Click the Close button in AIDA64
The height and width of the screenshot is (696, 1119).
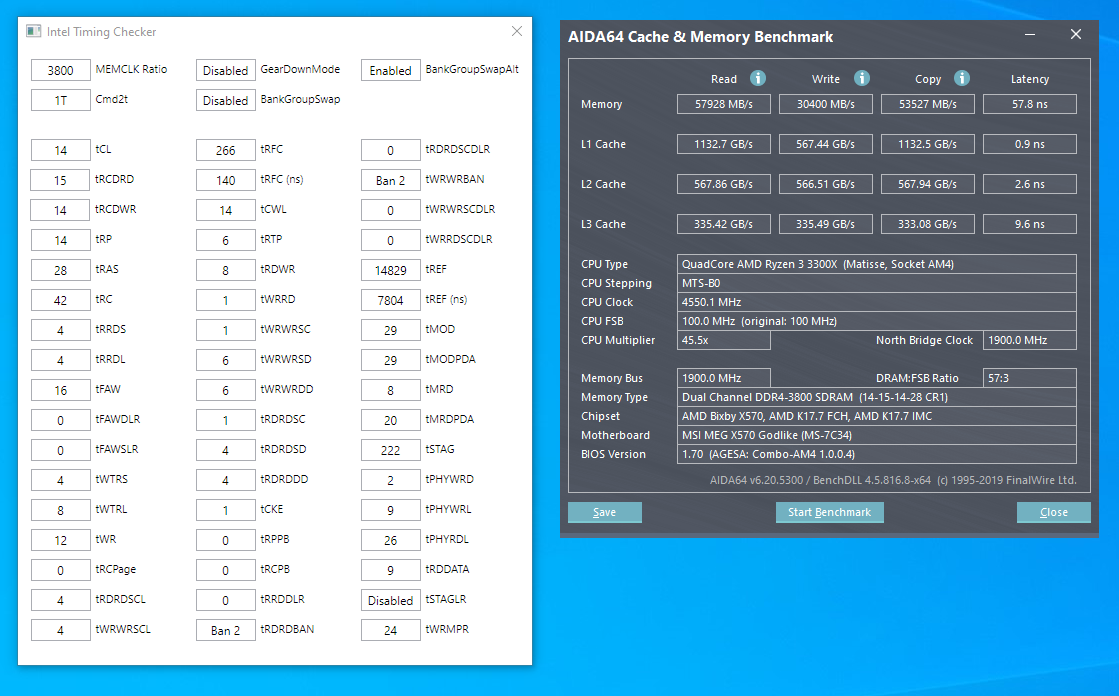click(1053, 512)
